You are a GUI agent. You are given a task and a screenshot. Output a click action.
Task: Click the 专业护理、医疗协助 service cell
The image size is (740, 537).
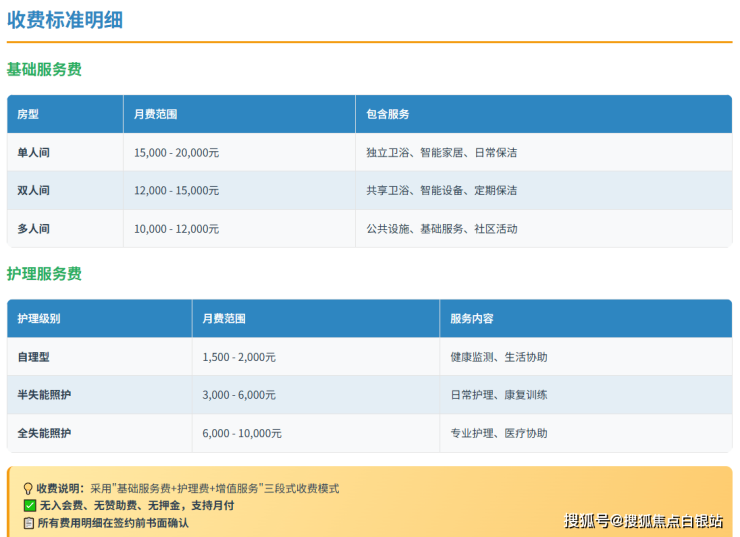(x=498, y=433)
